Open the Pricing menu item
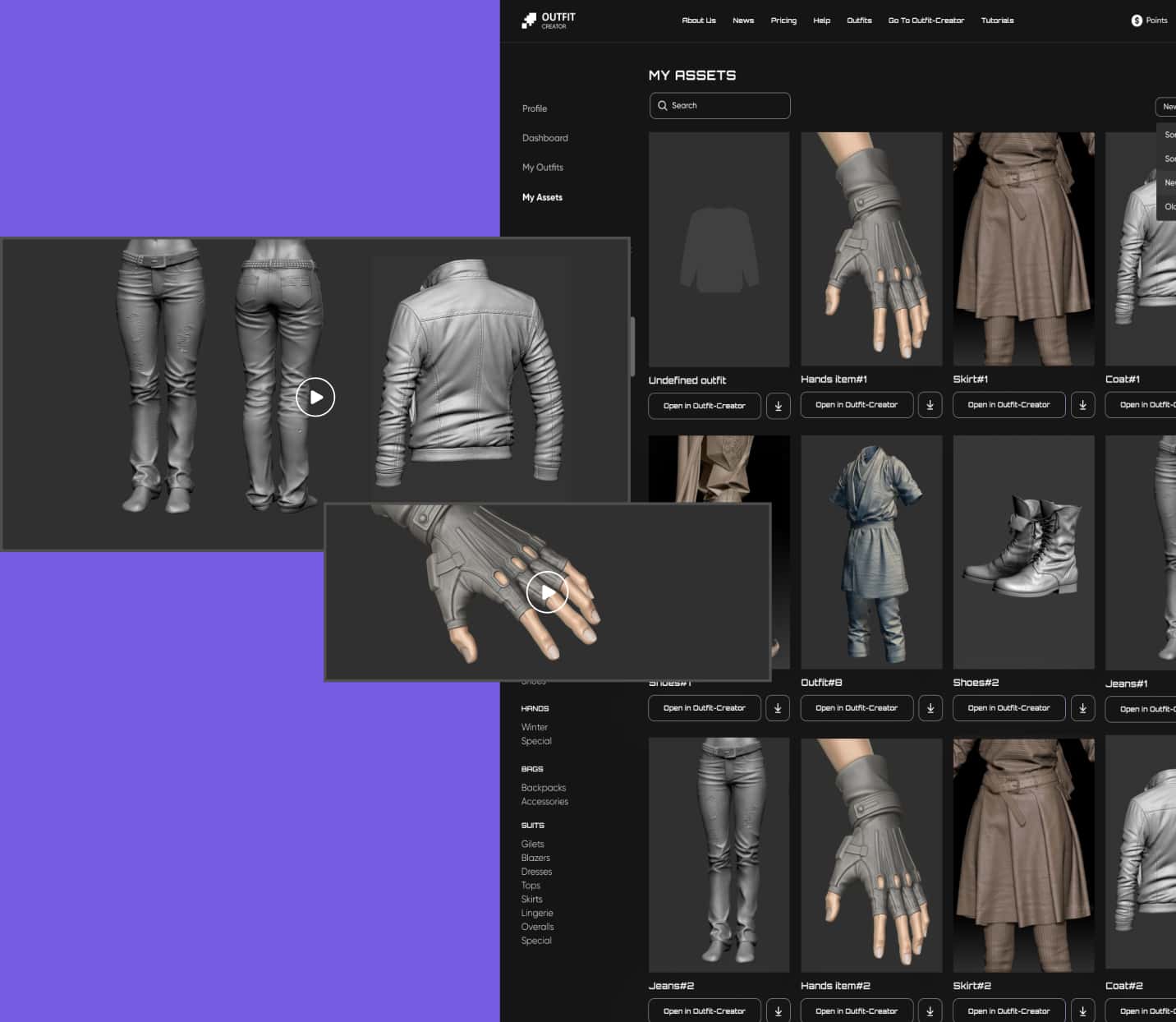This screenshot has width=1176, height=1022. [783, 21]
